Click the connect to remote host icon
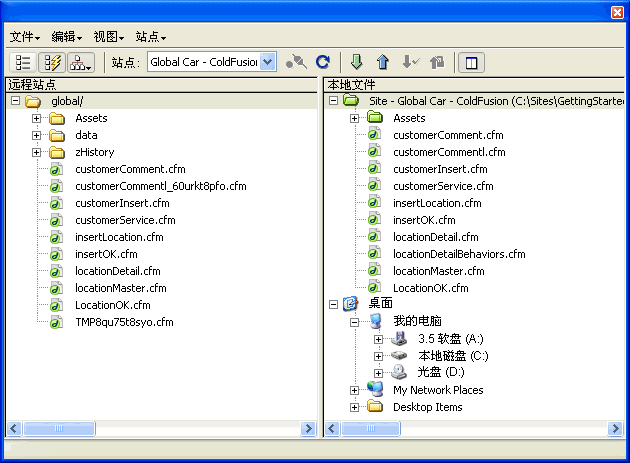630x463 pixels. 295,63
